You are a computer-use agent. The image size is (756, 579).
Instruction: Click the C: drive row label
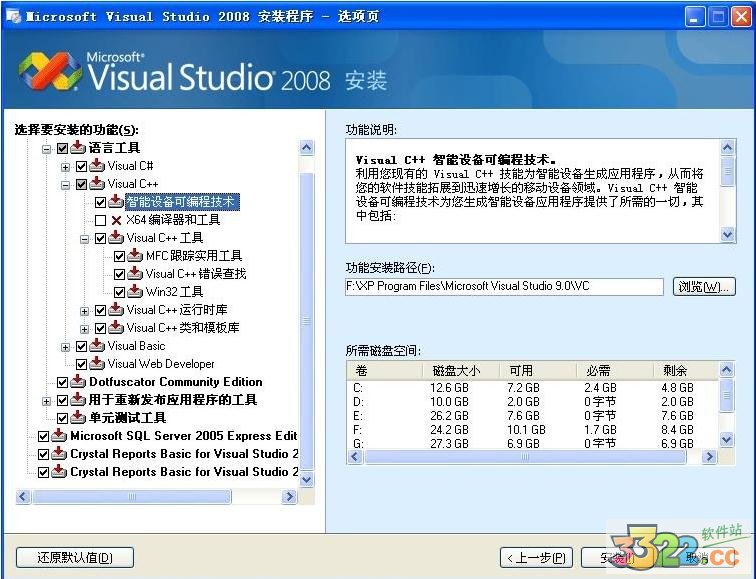(x=358, y=388)
